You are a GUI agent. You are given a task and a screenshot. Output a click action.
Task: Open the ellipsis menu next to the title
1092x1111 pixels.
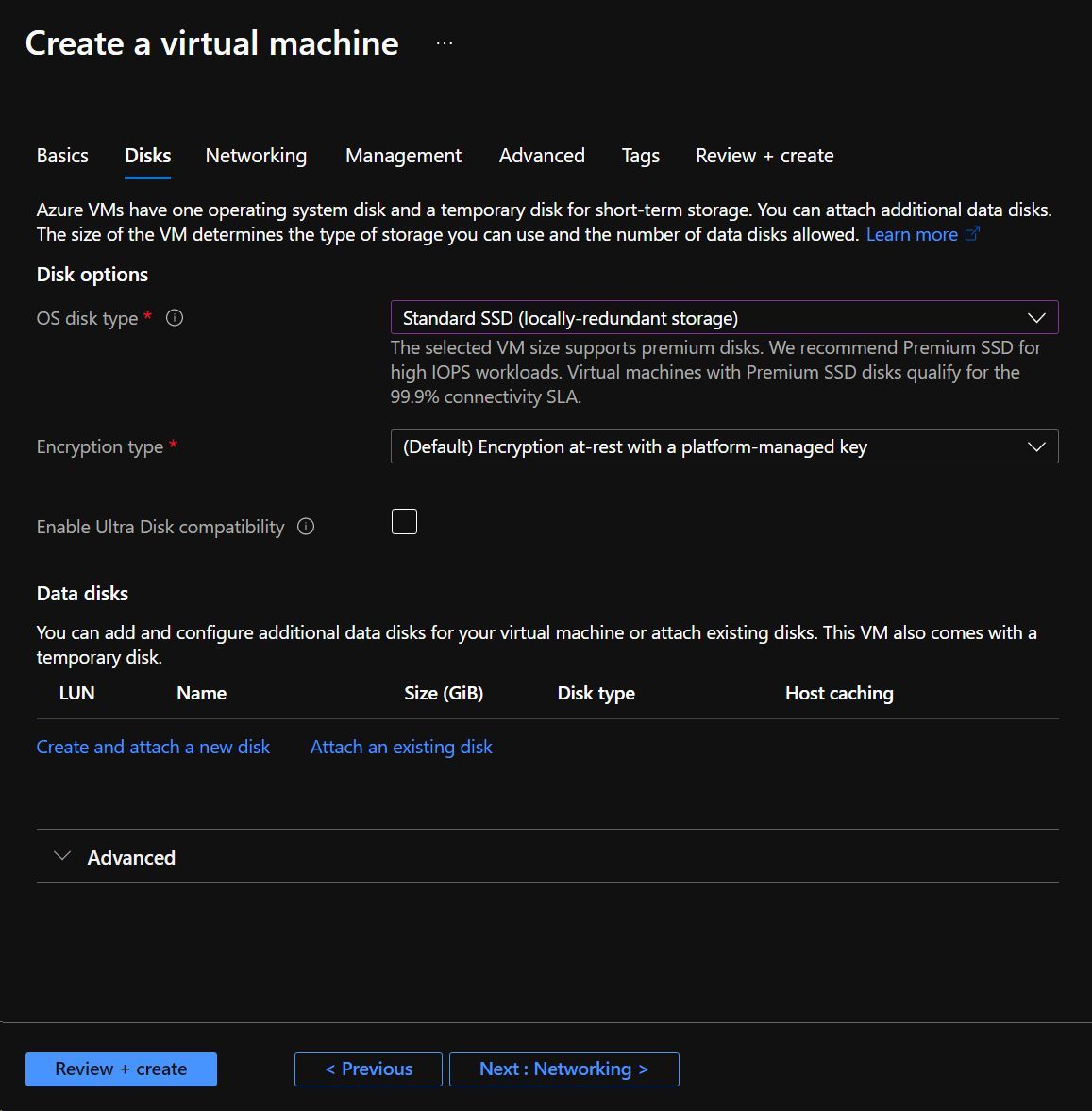pos(443,42)
